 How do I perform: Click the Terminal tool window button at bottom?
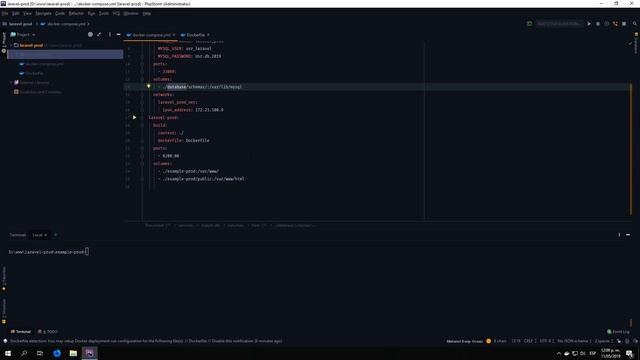pos(21,331)
